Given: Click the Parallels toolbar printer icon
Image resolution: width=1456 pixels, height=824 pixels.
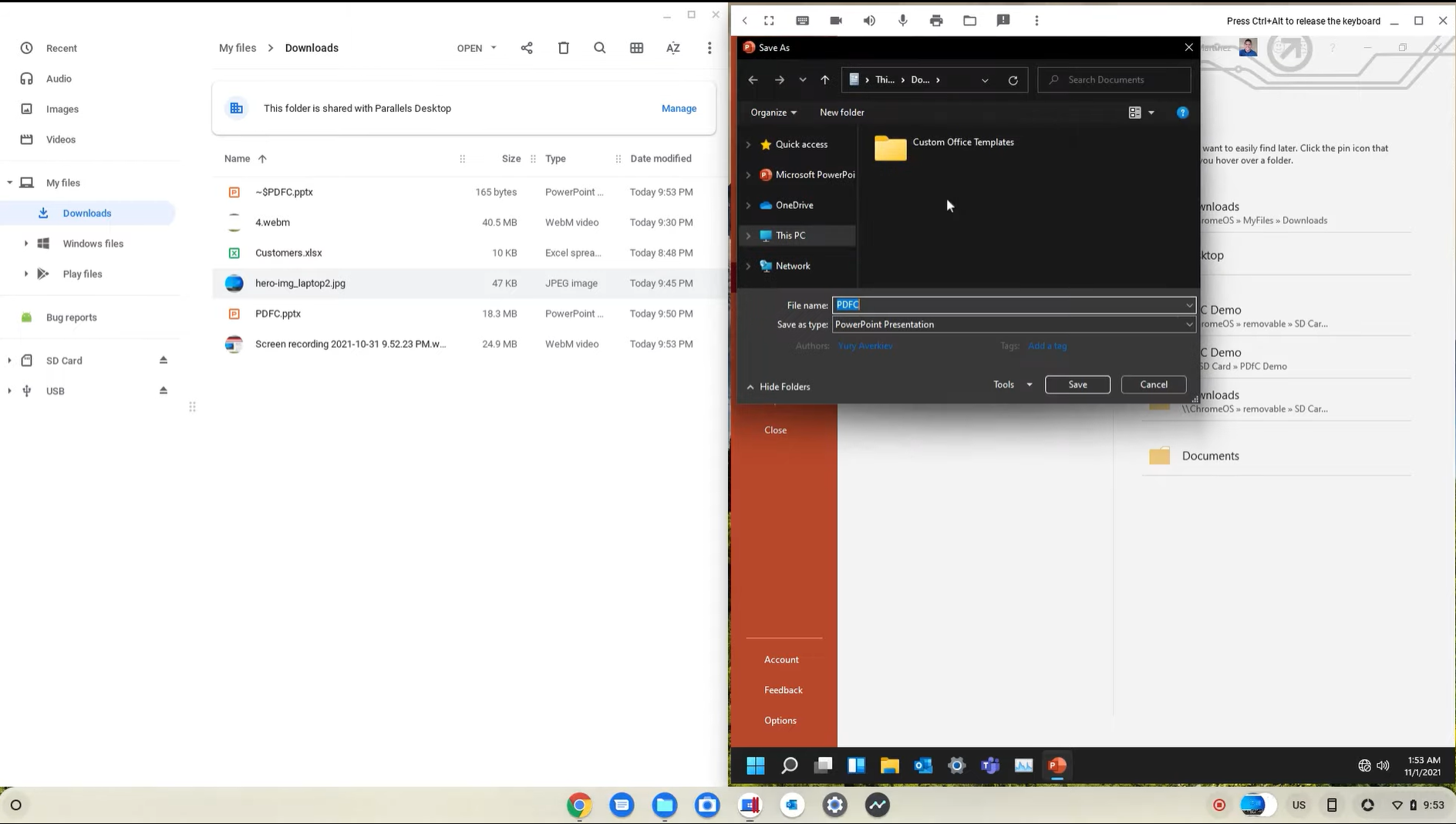Looking at the screenshot, I should [936, 21].
